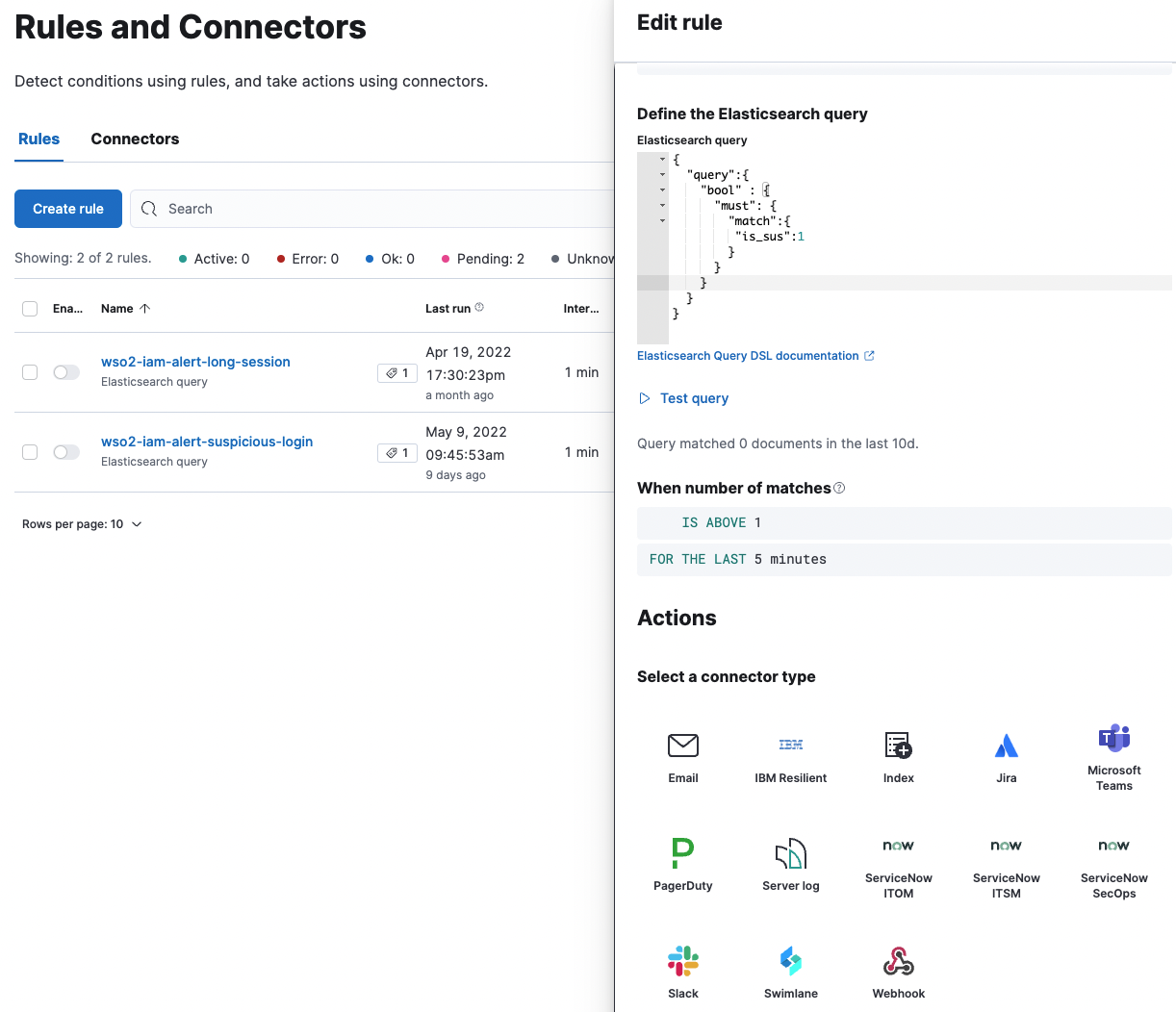Check the select-all rules checkbox in header
Screen dimensions: 1176x1012
30,309
